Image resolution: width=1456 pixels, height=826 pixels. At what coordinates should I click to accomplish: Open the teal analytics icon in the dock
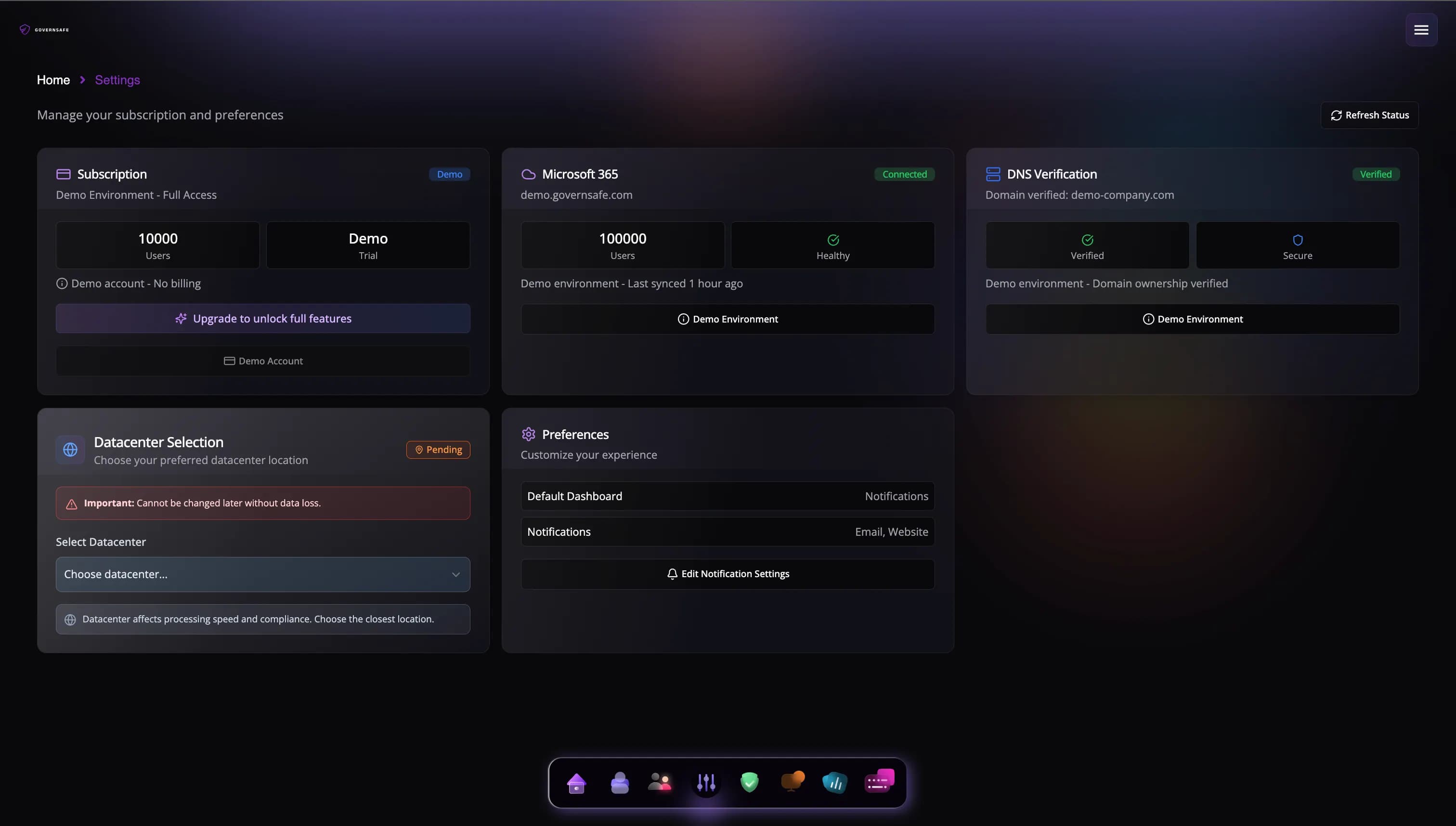click(x=835, y=783)
